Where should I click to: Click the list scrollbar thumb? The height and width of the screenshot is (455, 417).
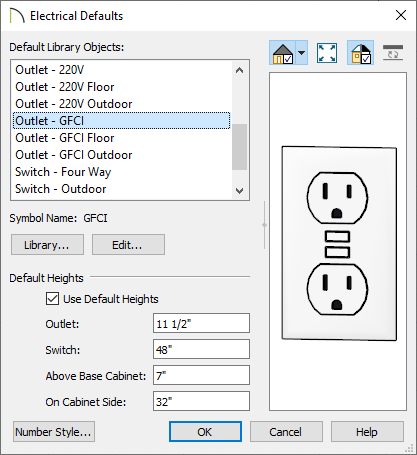tap(239, 147)
